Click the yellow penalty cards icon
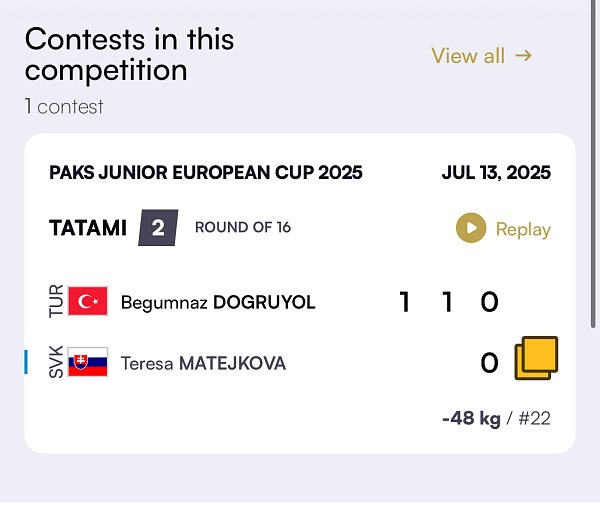 [536, 358]
